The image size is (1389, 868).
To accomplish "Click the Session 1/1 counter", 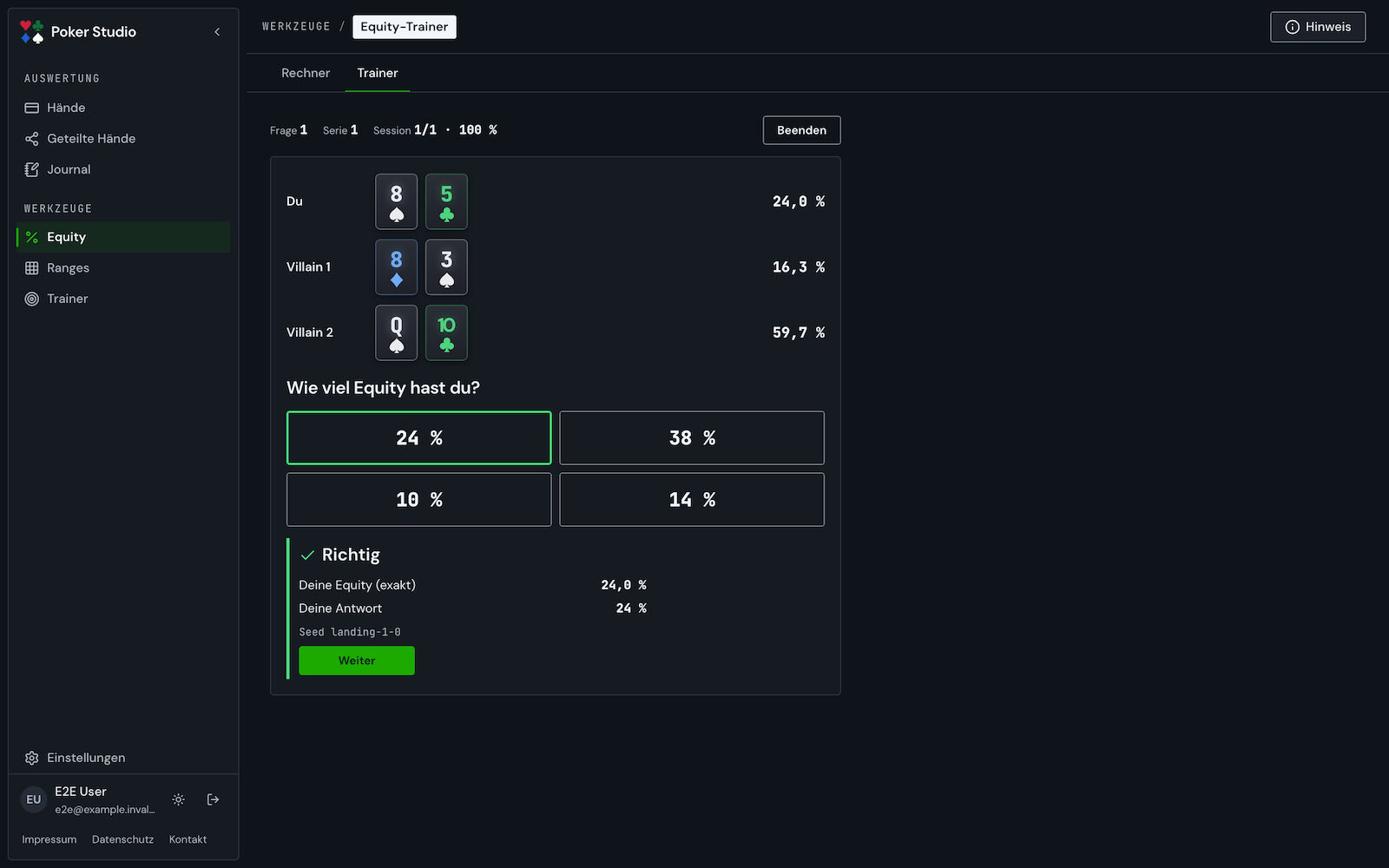I will (x=435, y=130).
